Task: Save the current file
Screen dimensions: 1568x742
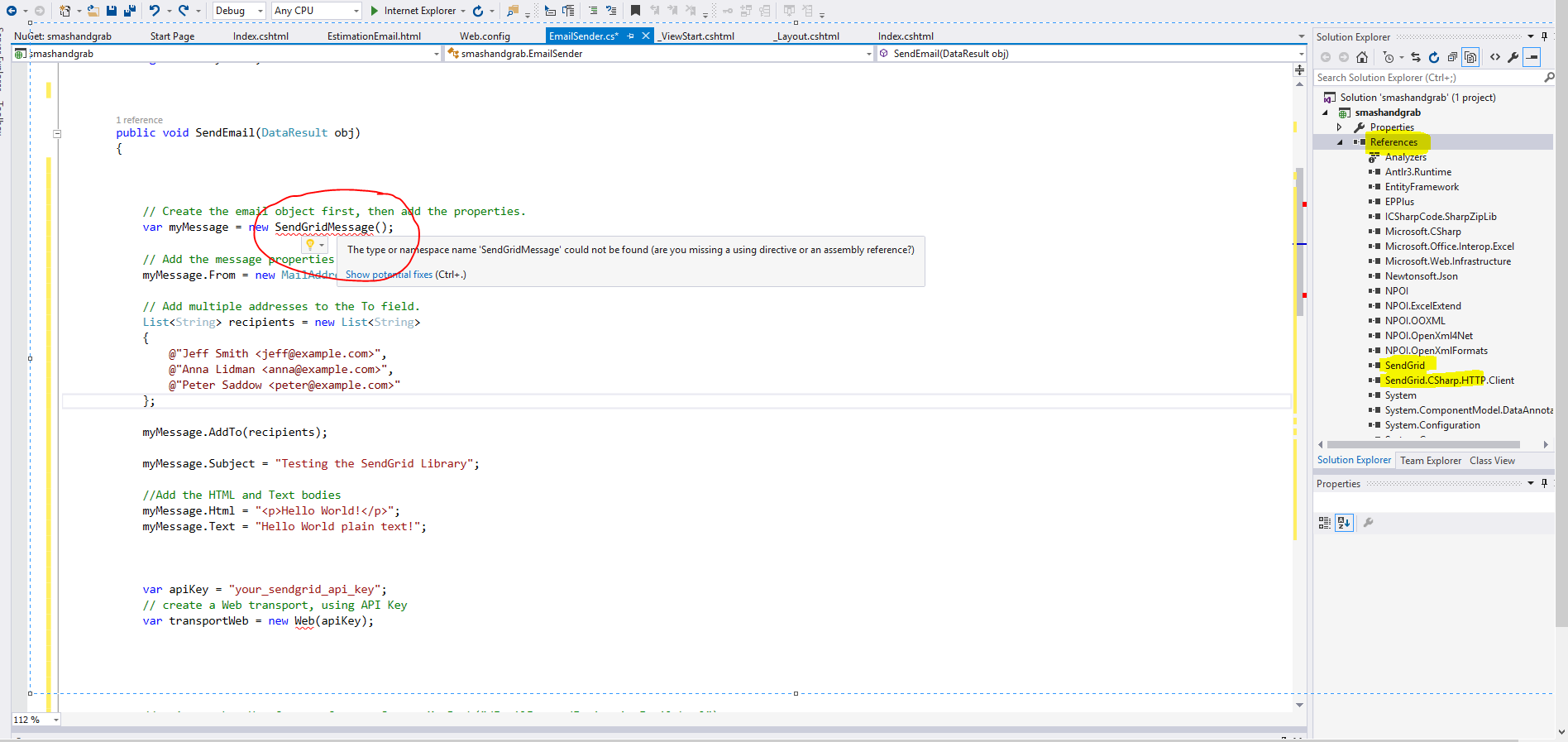Action: point(112,11)
